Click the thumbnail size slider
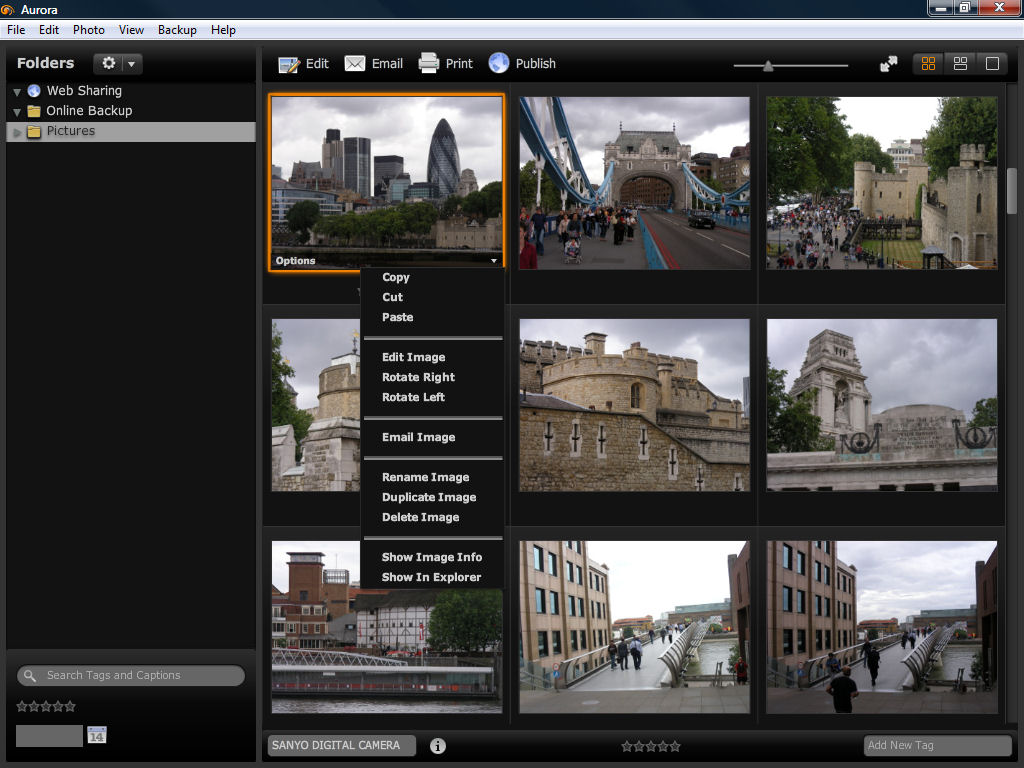 (x=768, y=66)
